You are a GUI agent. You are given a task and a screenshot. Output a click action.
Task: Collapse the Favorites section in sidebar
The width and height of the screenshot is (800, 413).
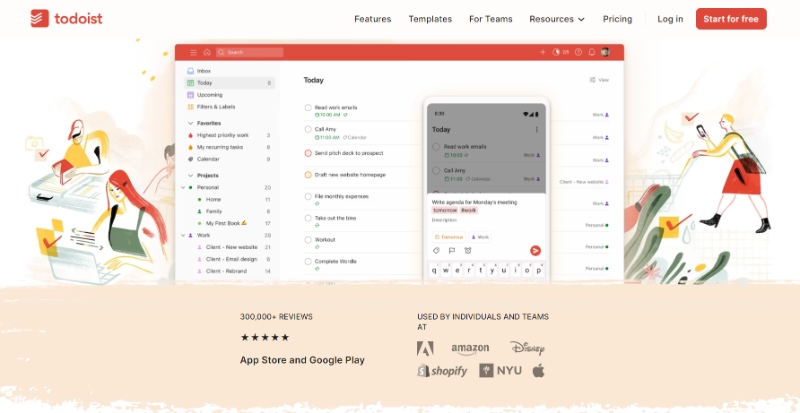click(x=189, y=123)
